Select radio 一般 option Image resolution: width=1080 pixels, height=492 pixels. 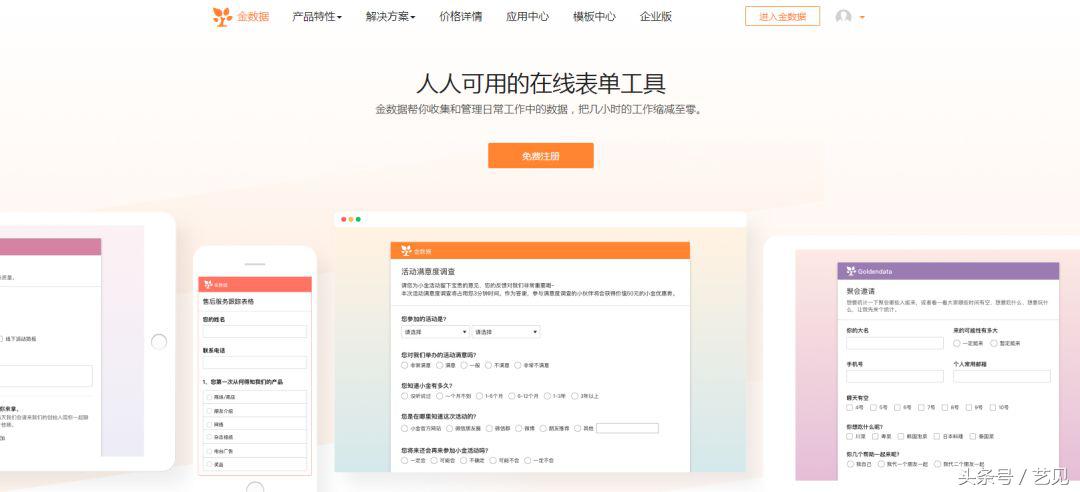(464, 365)
